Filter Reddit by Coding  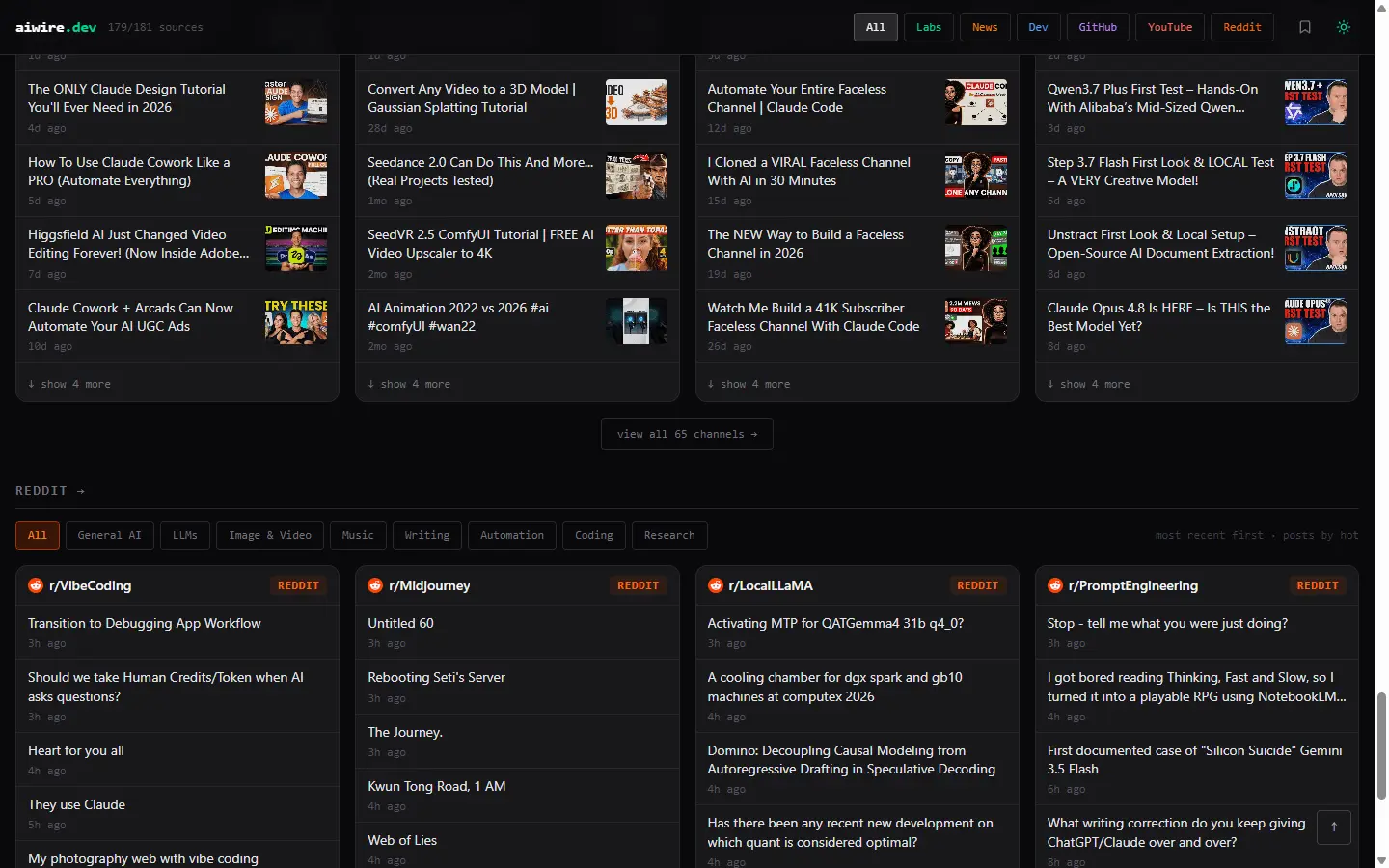[x=594, y=535]
